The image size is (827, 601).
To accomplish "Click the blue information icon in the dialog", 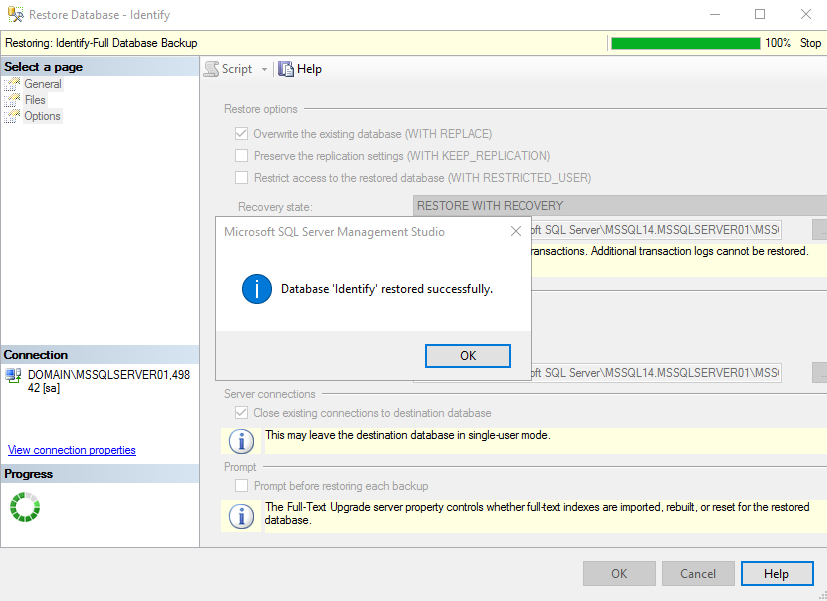I will tap(257, 289).
